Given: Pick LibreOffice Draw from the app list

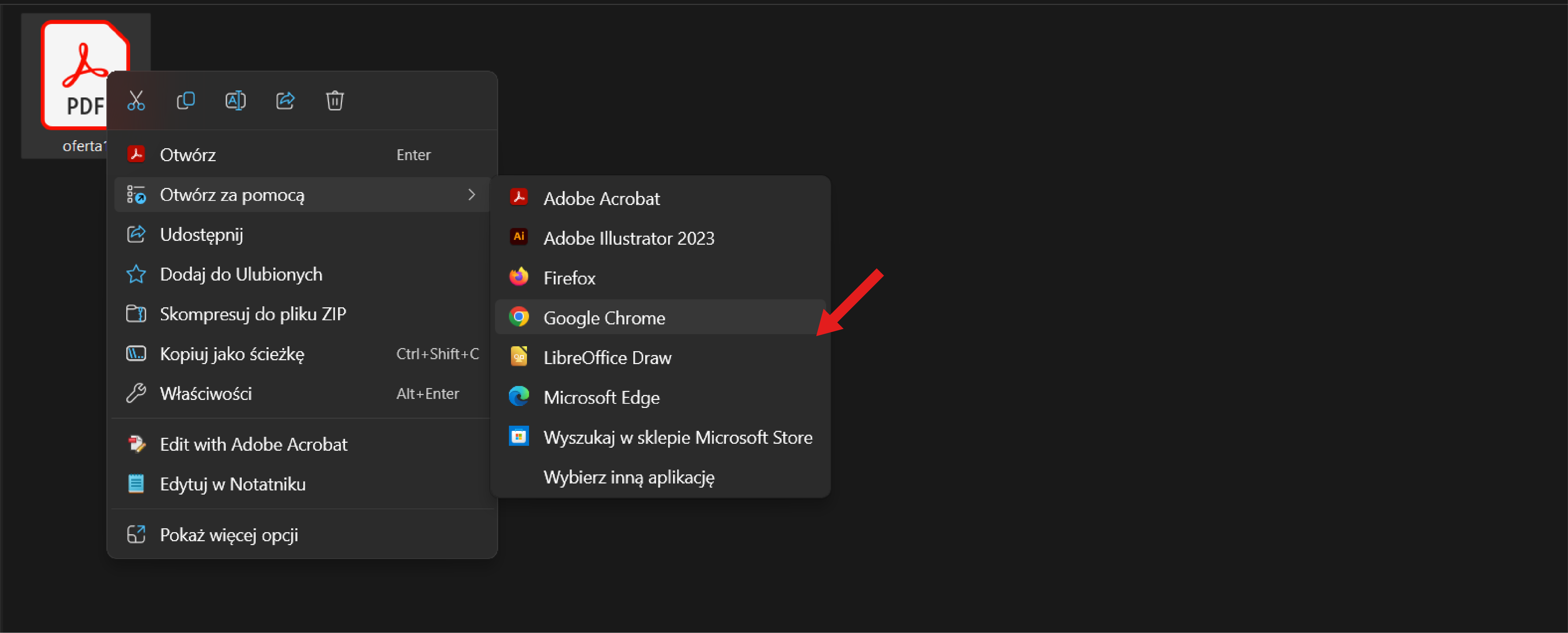Looking at the screenshot, I should coord(607,358).
